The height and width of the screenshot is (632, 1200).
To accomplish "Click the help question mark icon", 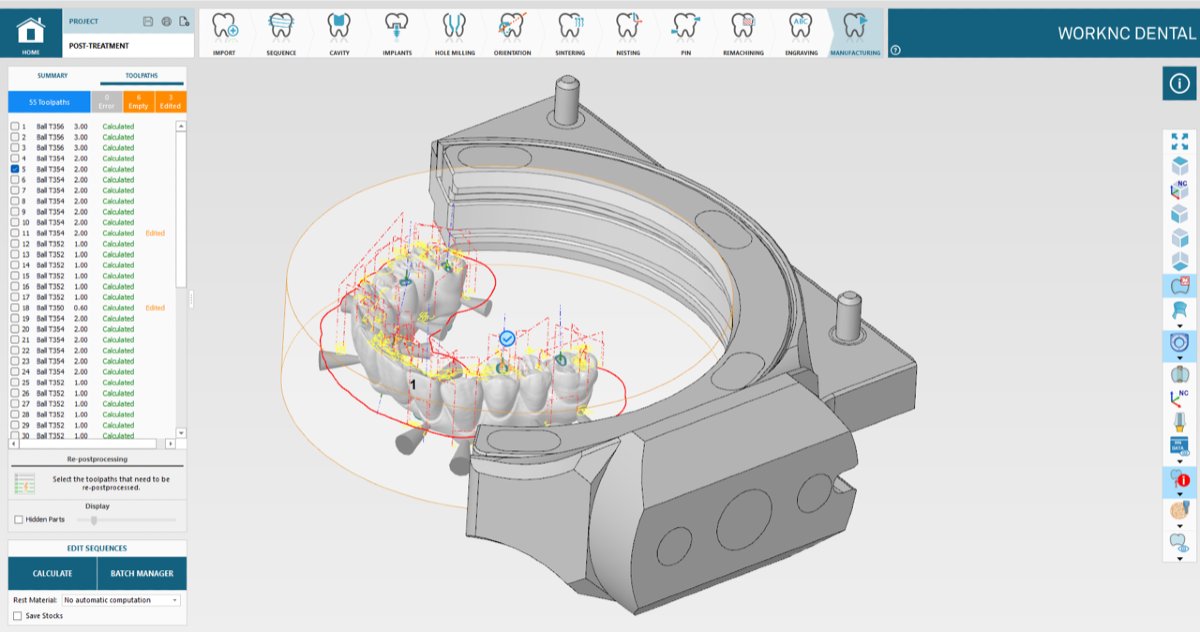I will coord(895,50).
